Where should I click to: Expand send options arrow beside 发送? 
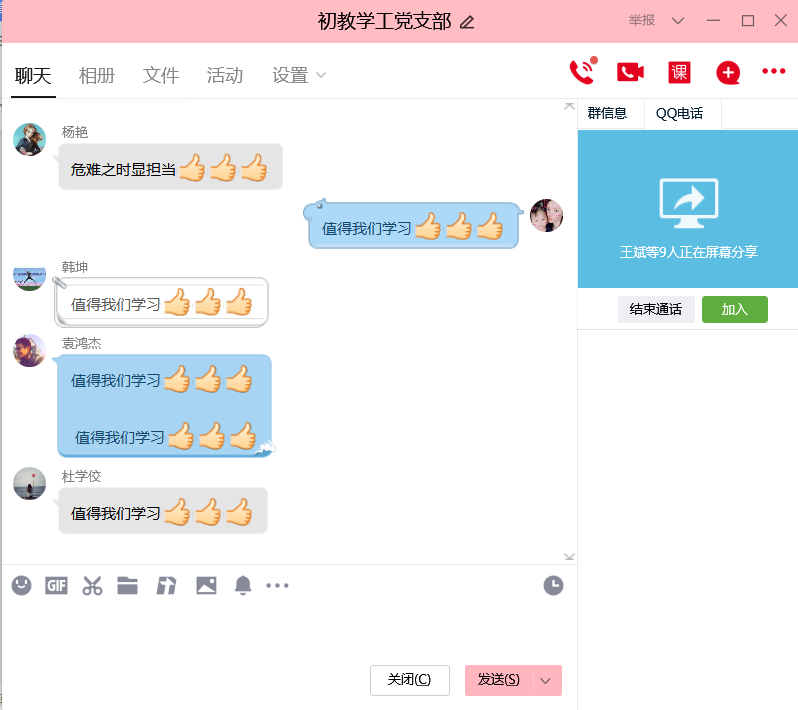coord(546,680)
